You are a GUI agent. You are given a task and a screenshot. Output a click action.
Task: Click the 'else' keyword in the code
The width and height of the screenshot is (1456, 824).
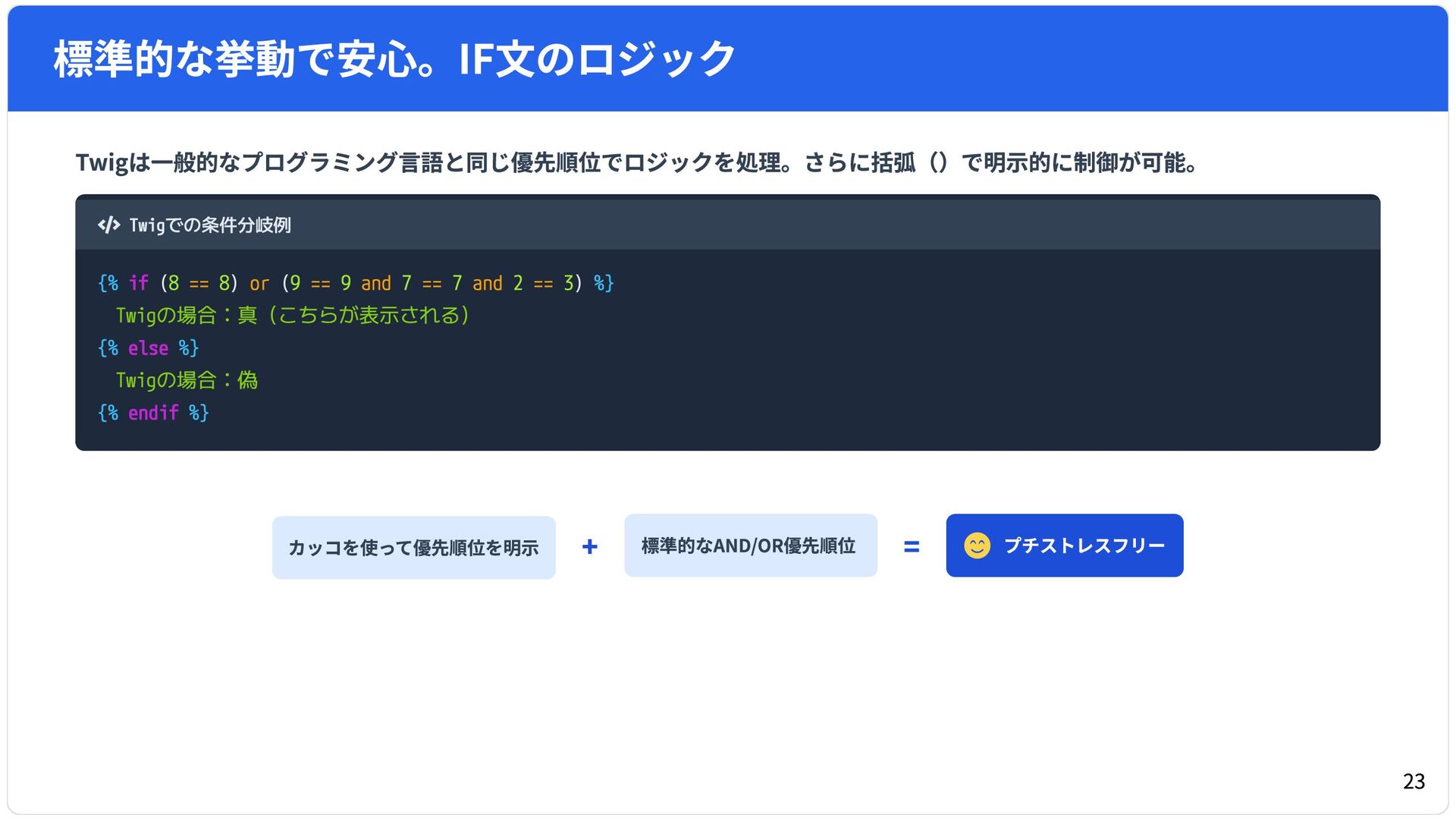click(148, 348)
